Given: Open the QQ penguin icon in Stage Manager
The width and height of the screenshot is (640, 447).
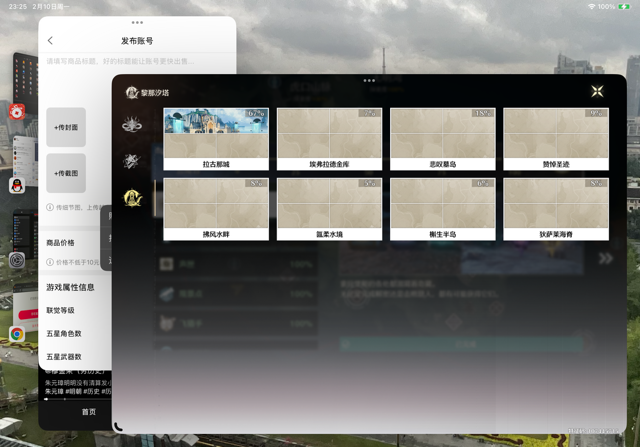Looking at the screenshot, I should (x=17, y=186).
